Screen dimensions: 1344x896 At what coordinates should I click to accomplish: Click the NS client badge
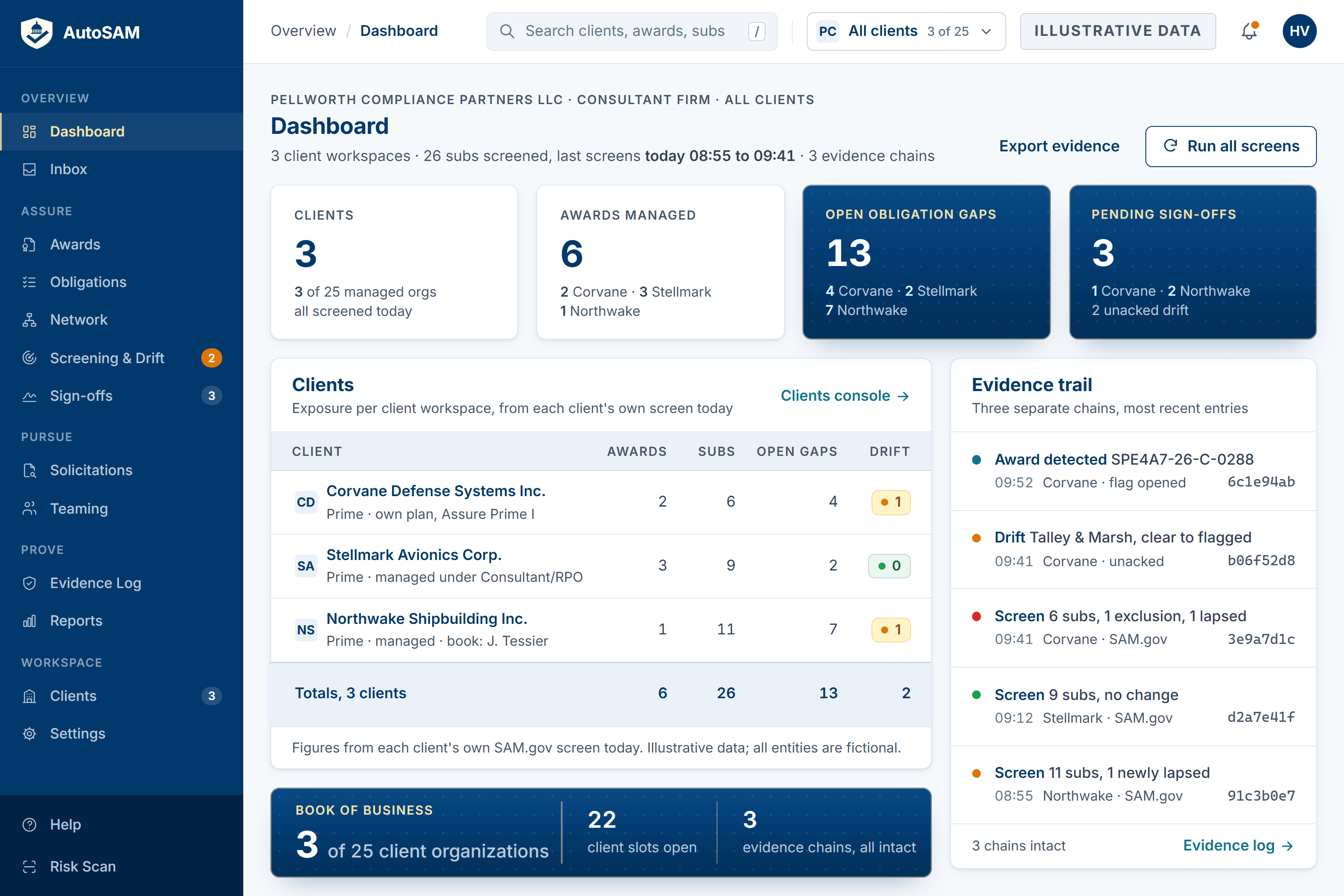tap(306, 630)
